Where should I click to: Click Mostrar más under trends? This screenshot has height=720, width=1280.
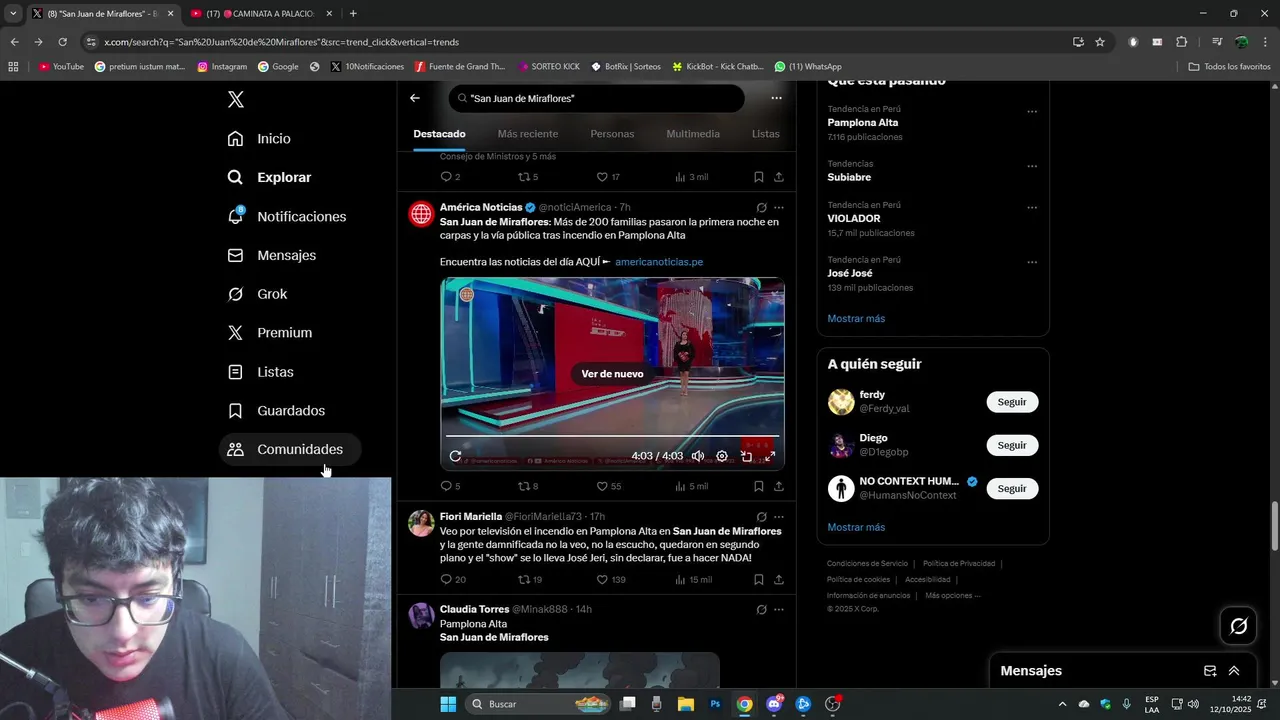tap(856, 318)
